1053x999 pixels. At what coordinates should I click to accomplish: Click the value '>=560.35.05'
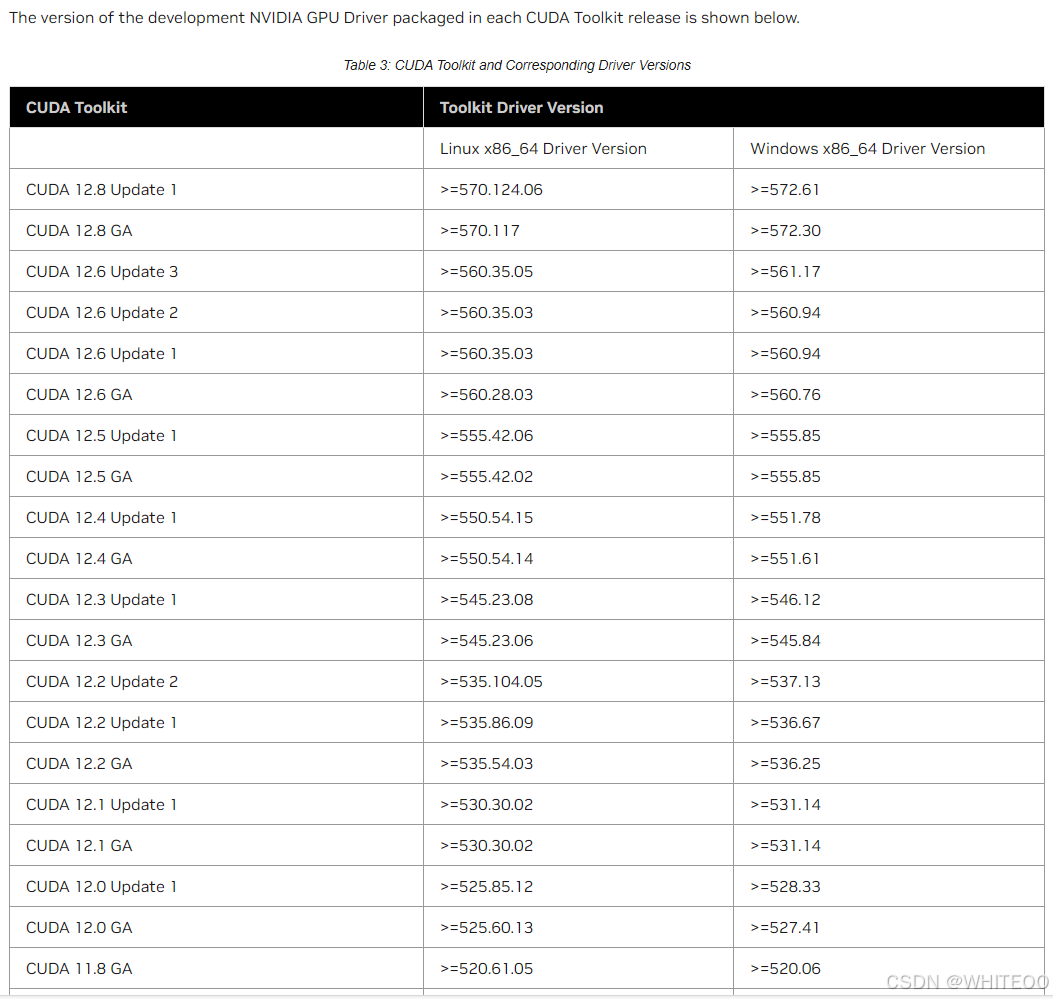point(486,271)
